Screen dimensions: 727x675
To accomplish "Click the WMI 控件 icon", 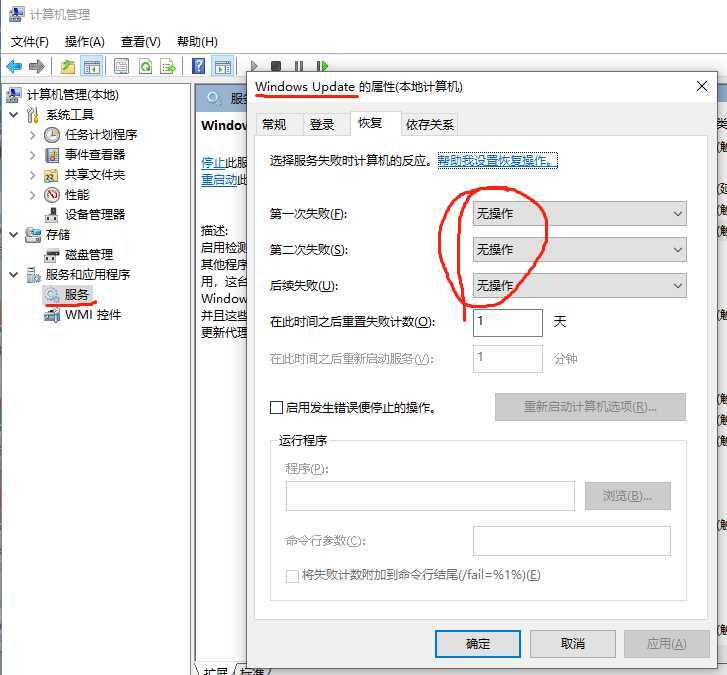I will (x=52, y=315).
